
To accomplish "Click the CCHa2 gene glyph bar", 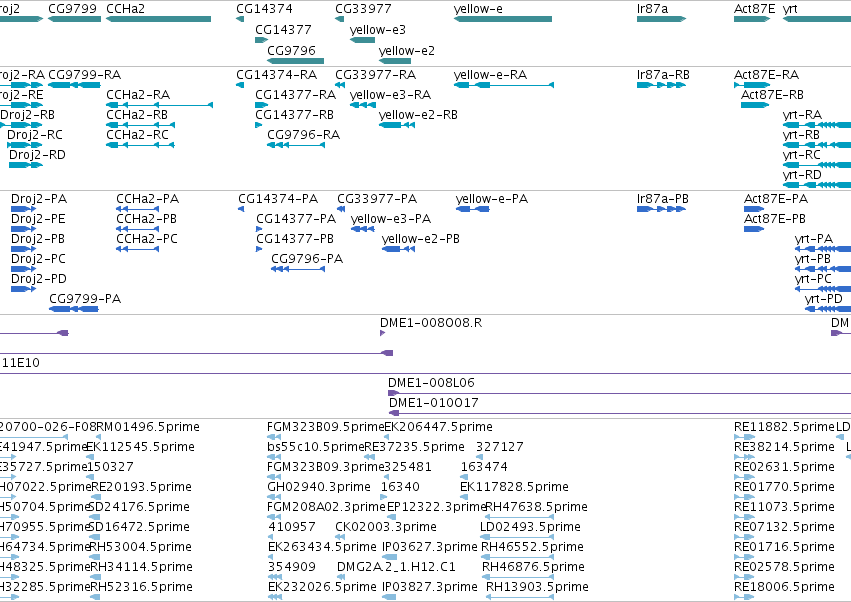I will tap(158, 19).
